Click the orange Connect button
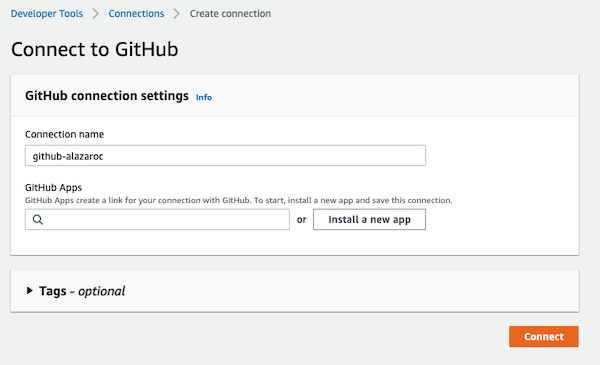 544,337
